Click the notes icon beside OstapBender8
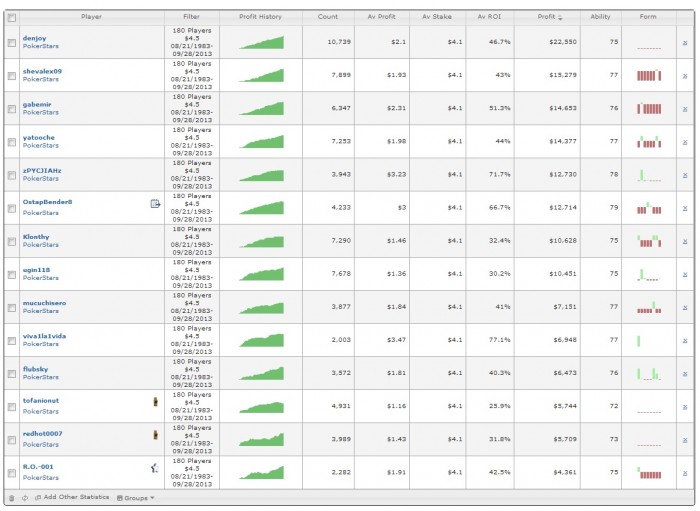The width and height of the screenshot is (700, 511). (155, 204)
